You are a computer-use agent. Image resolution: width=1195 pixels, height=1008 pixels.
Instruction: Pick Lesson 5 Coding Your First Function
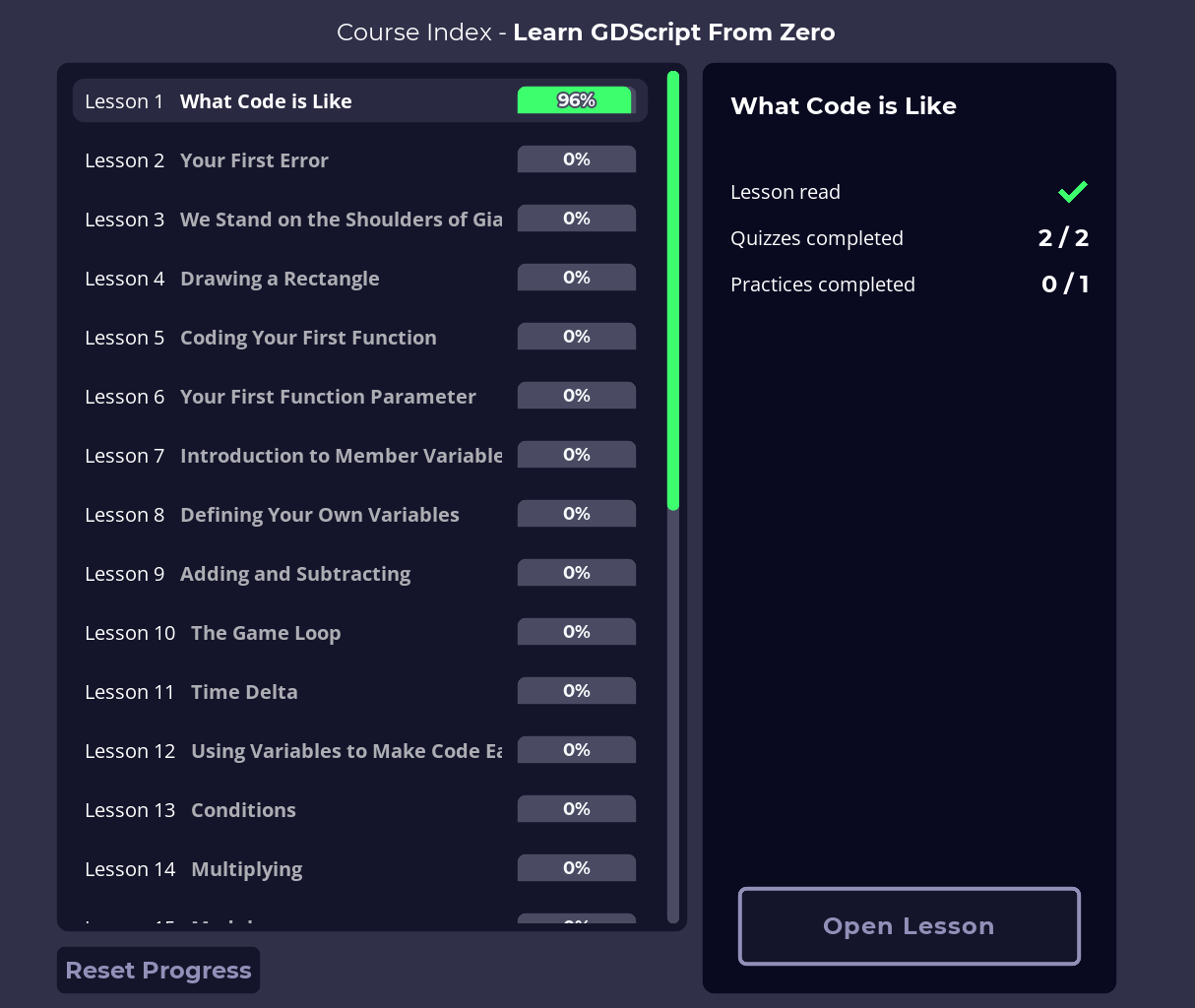click(360, 337)
